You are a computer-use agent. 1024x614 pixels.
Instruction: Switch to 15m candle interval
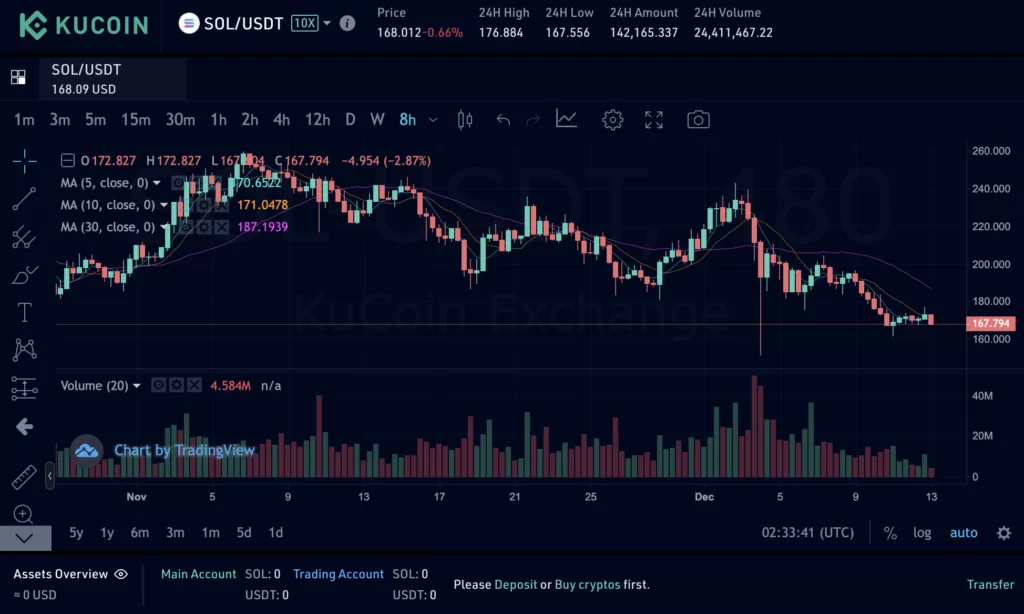136,120
